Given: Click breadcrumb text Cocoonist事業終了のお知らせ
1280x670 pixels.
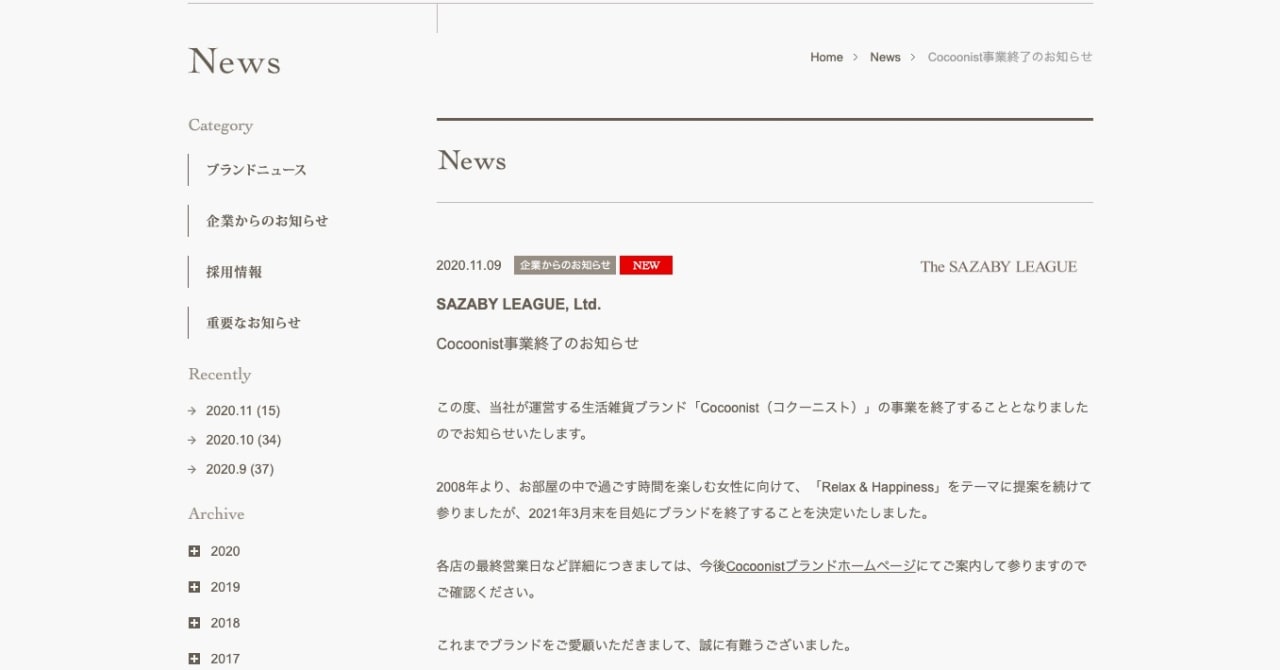Looking at the screenshot, I should 1010,57.
